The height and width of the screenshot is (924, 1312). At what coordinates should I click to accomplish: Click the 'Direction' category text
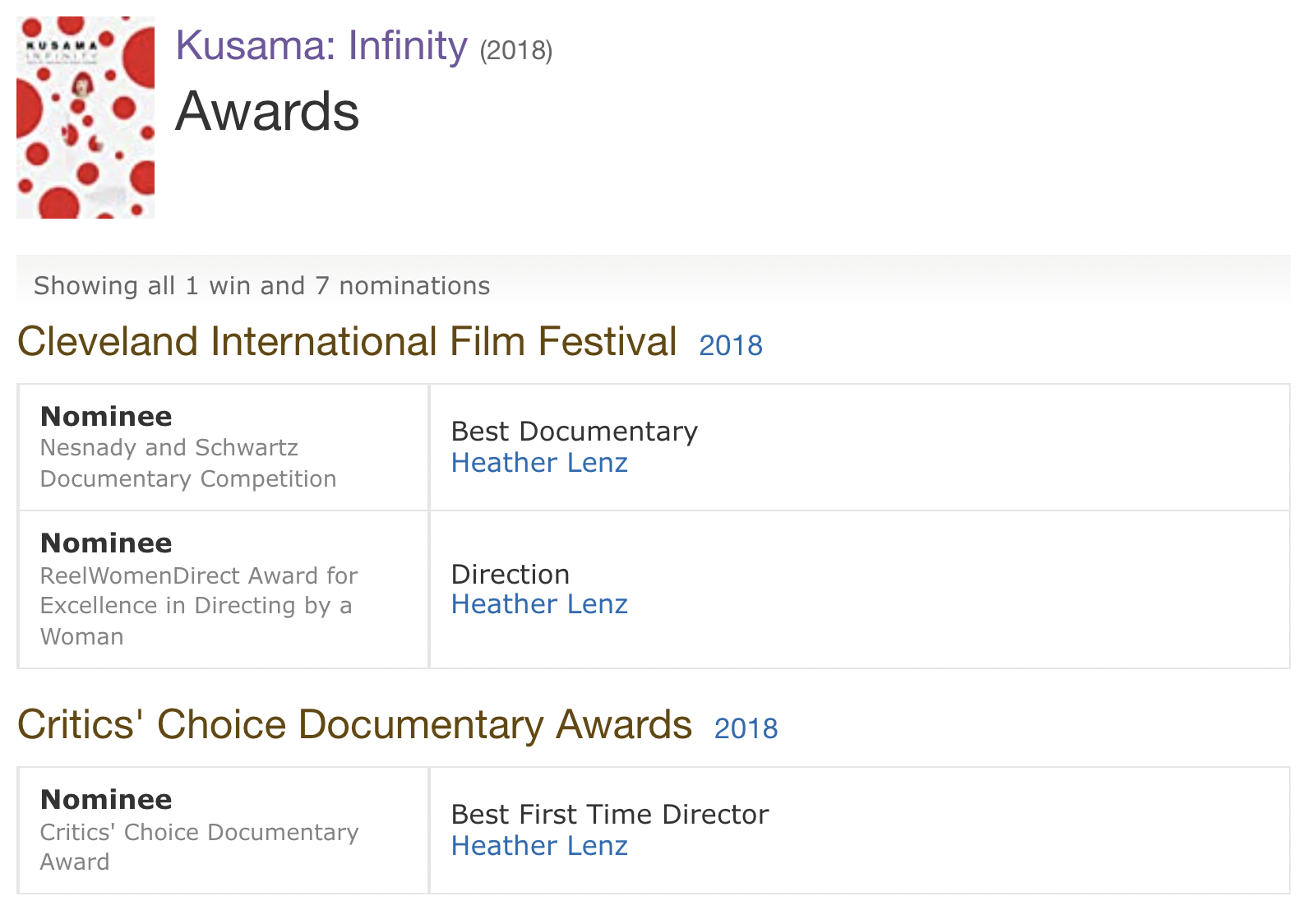coord(510,574)
